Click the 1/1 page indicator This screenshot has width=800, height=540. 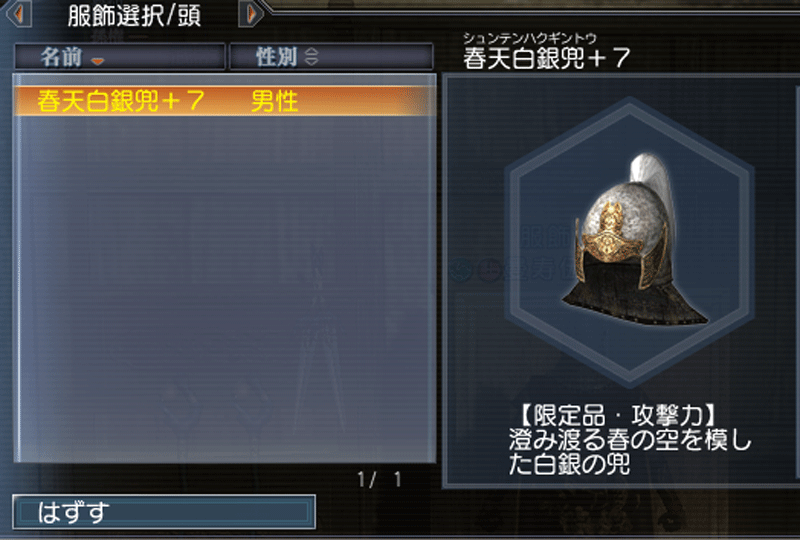(x=380, y=479)
